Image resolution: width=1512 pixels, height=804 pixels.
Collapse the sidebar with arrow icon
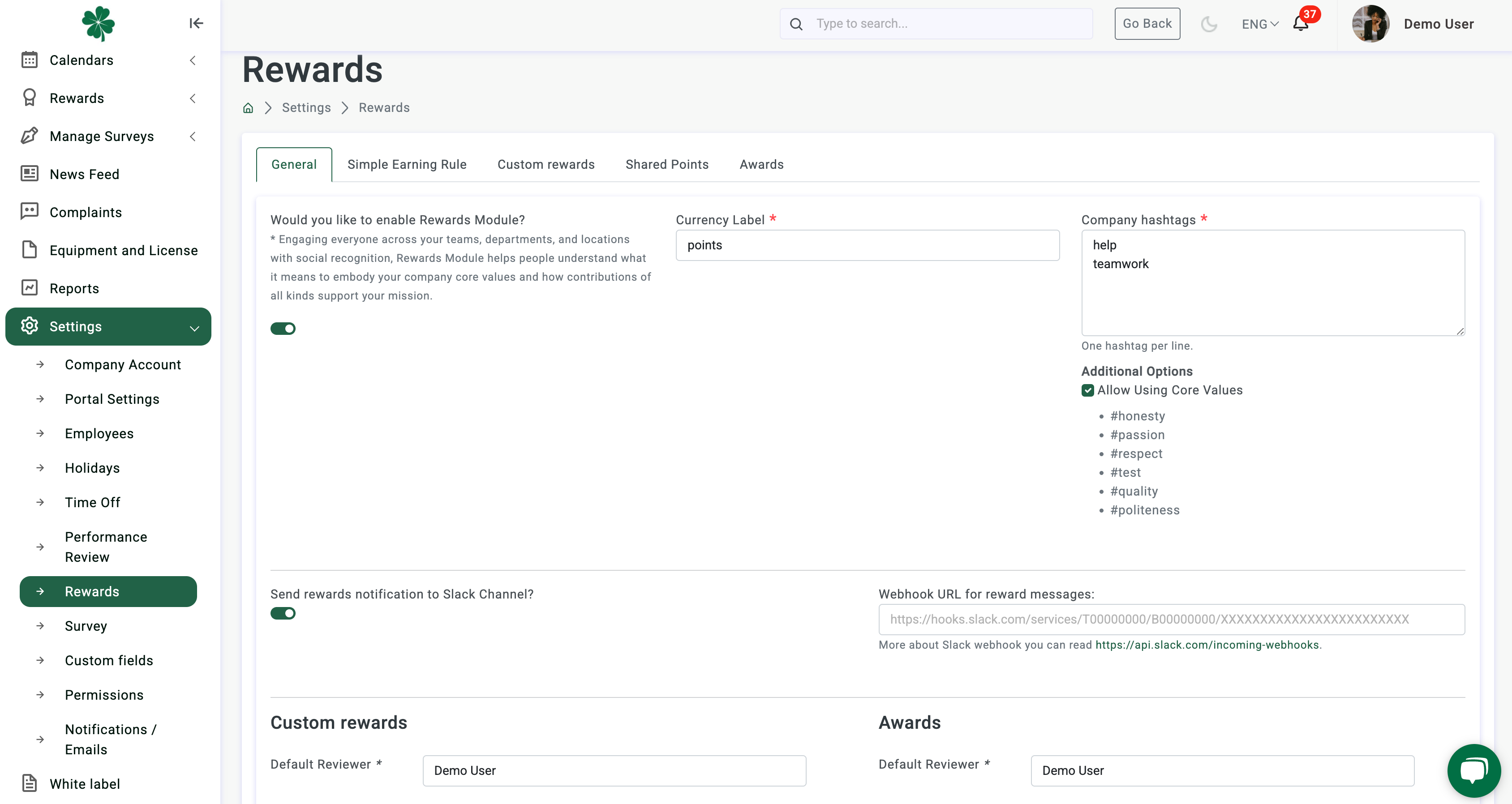pos(196,23)
